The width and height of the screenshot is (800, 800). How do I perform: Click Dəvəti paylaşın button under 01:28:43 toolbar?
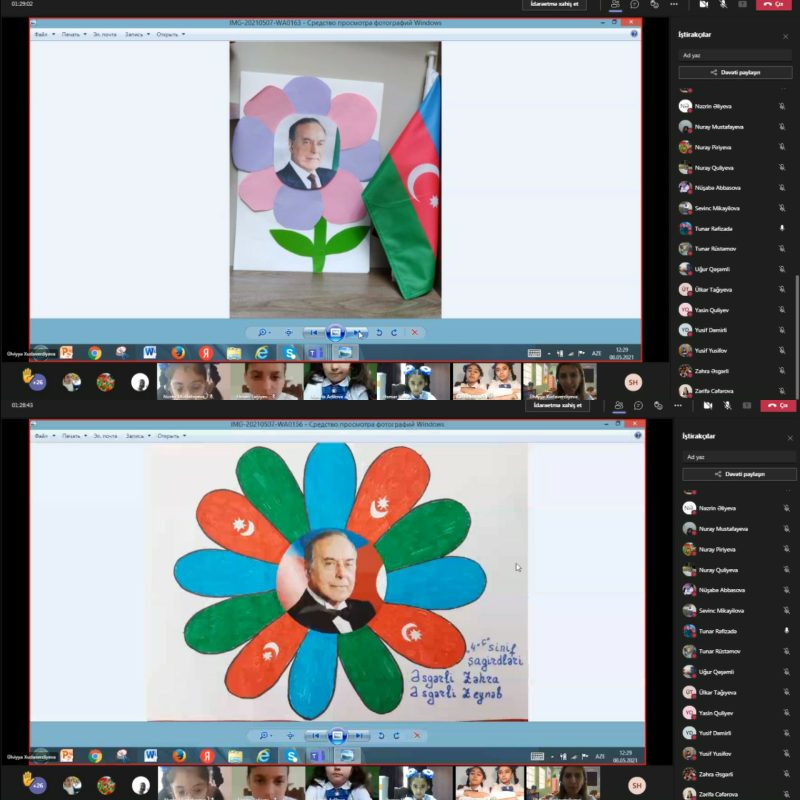739,474
